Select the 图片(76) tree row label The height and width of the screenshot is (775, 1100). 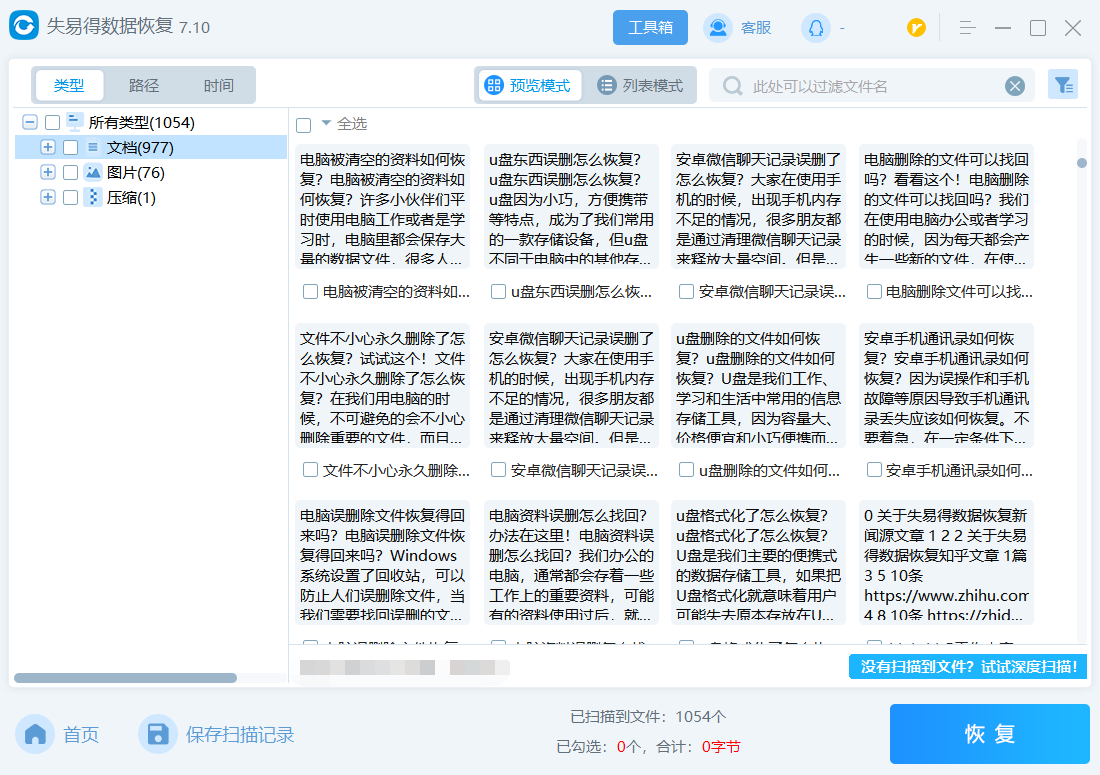[x=135, y=173]
